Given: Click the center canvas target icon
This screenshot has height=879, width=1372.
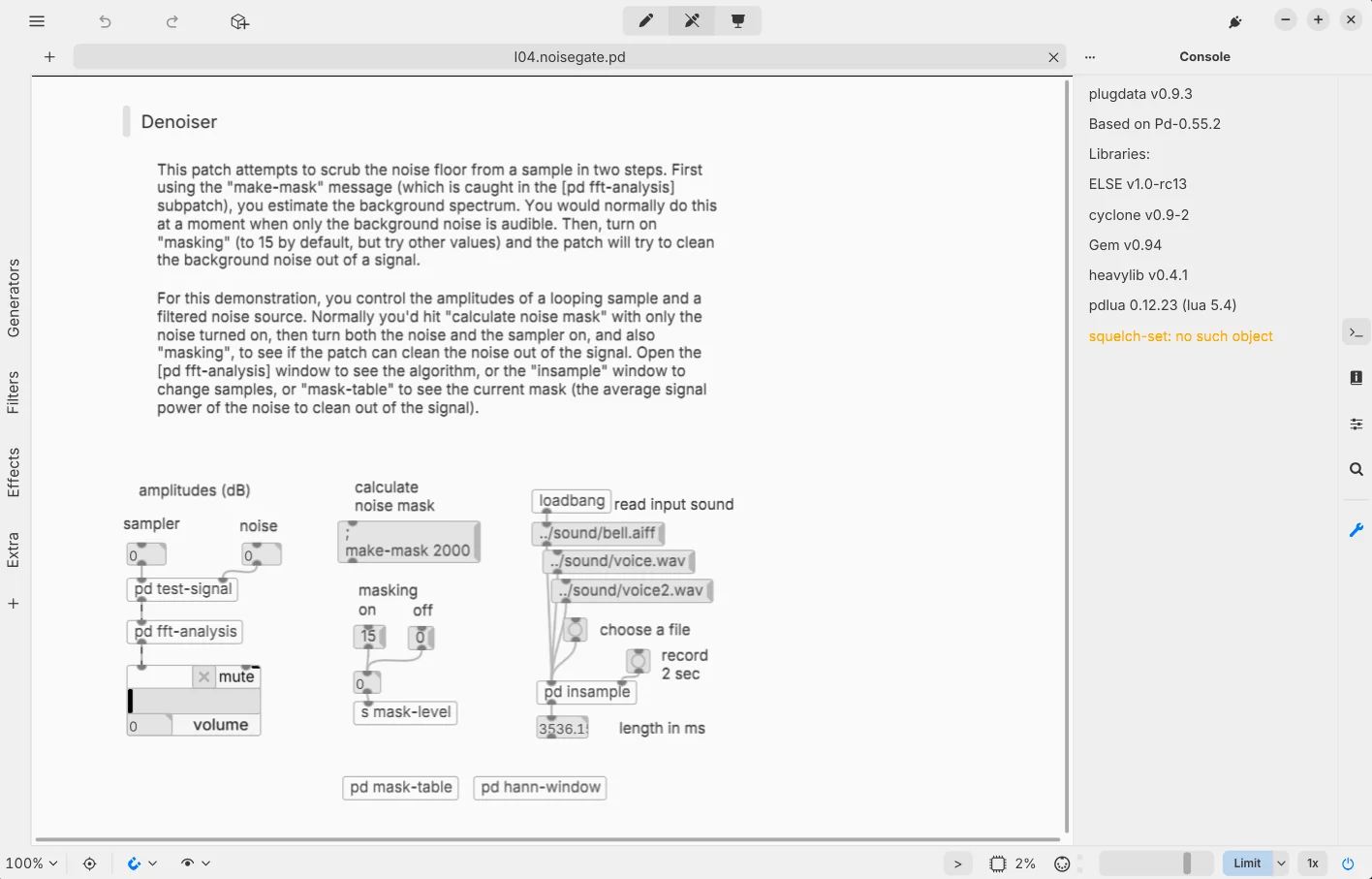Looking at the screenshot, I should point(89,863).
